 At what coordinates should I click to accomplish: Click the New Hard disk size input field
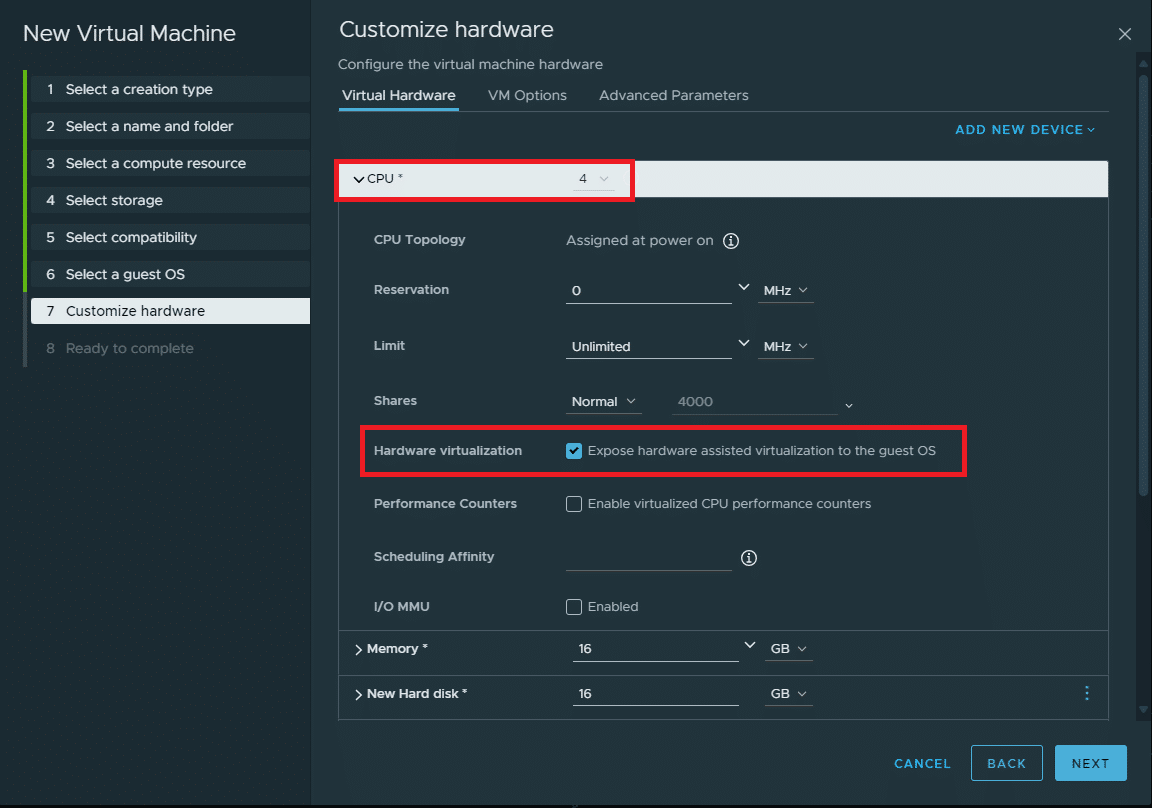655,694
